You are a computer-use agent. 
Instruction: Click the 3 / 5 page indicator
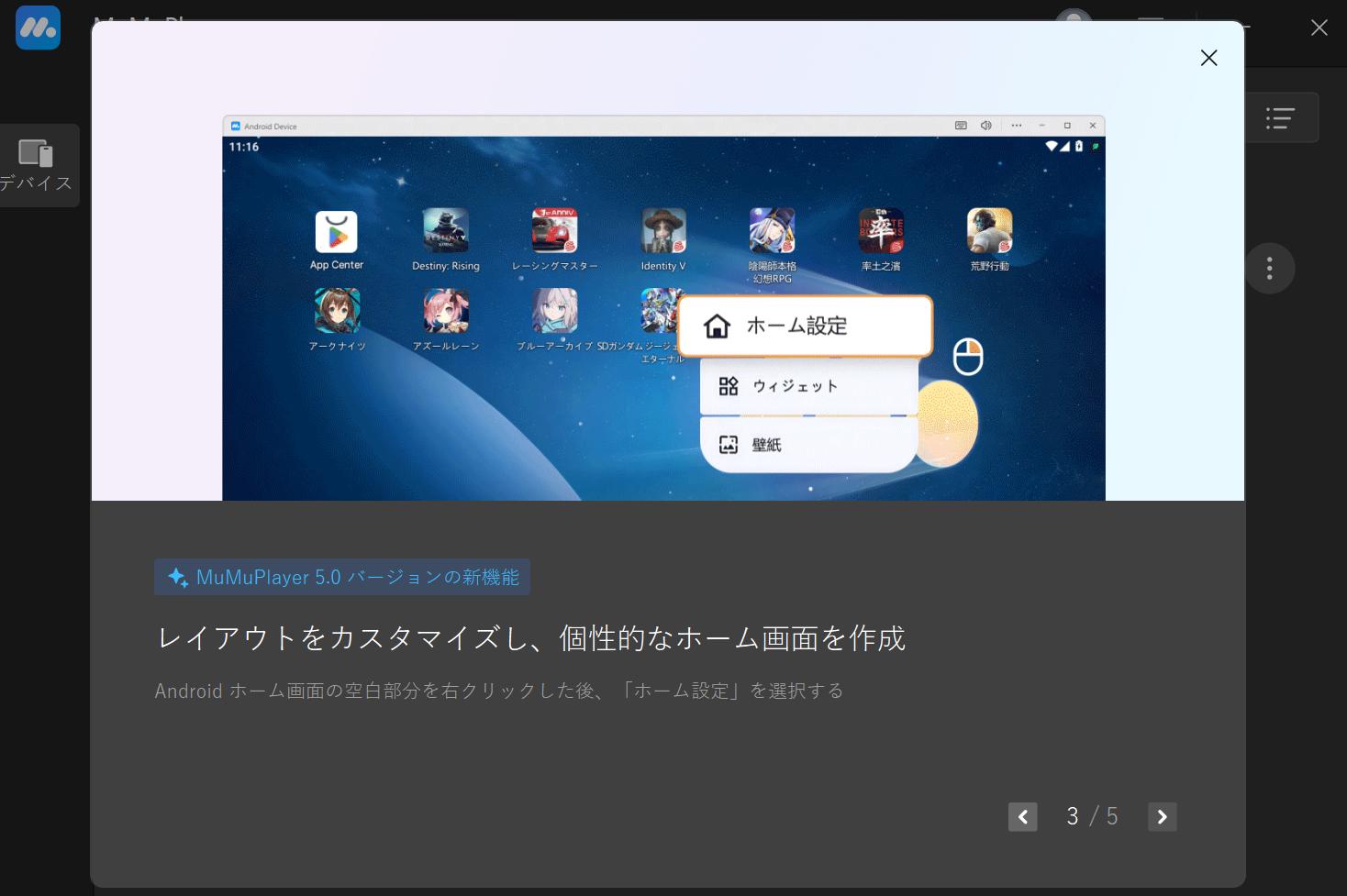click(1092, 816)
